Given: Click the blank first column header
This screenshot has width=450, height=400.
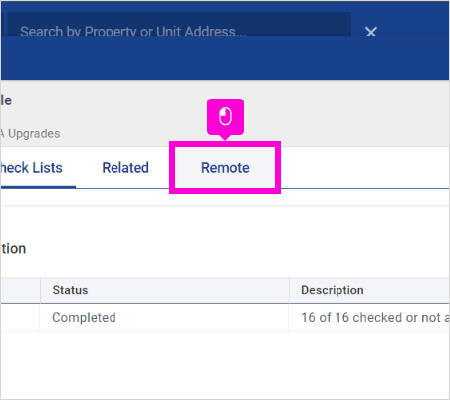Looking at the screenshot, I should [x=20, y=290].
